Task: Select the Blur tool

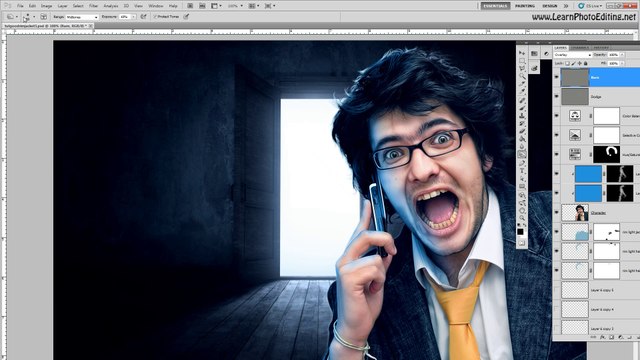Action: click(x=522, y=147)
